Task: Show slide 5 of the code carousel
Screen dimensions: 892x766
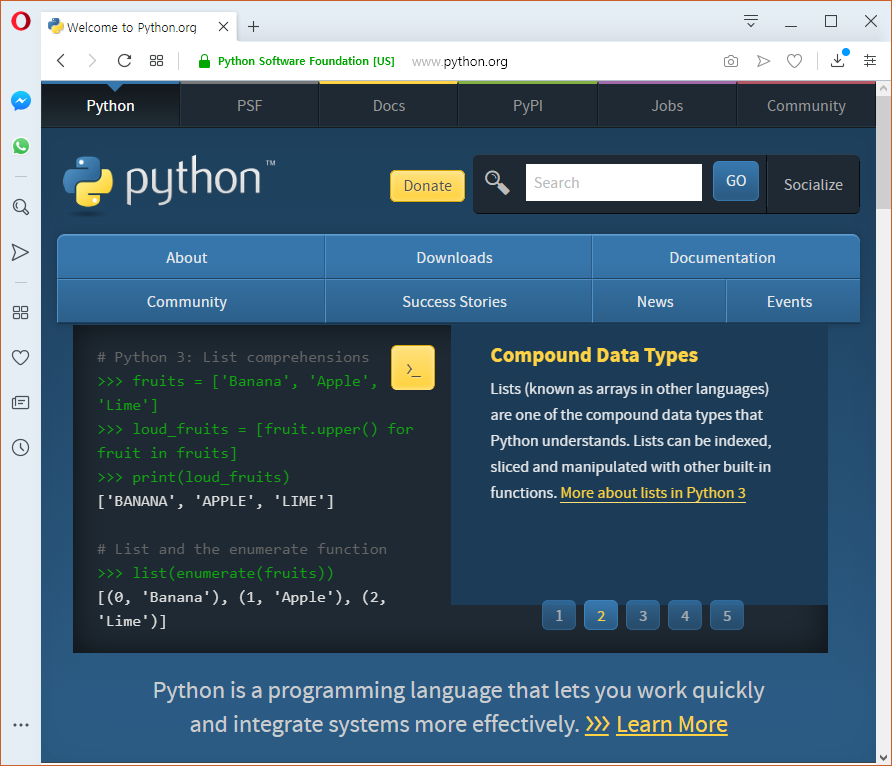Action: click(727, 615)
